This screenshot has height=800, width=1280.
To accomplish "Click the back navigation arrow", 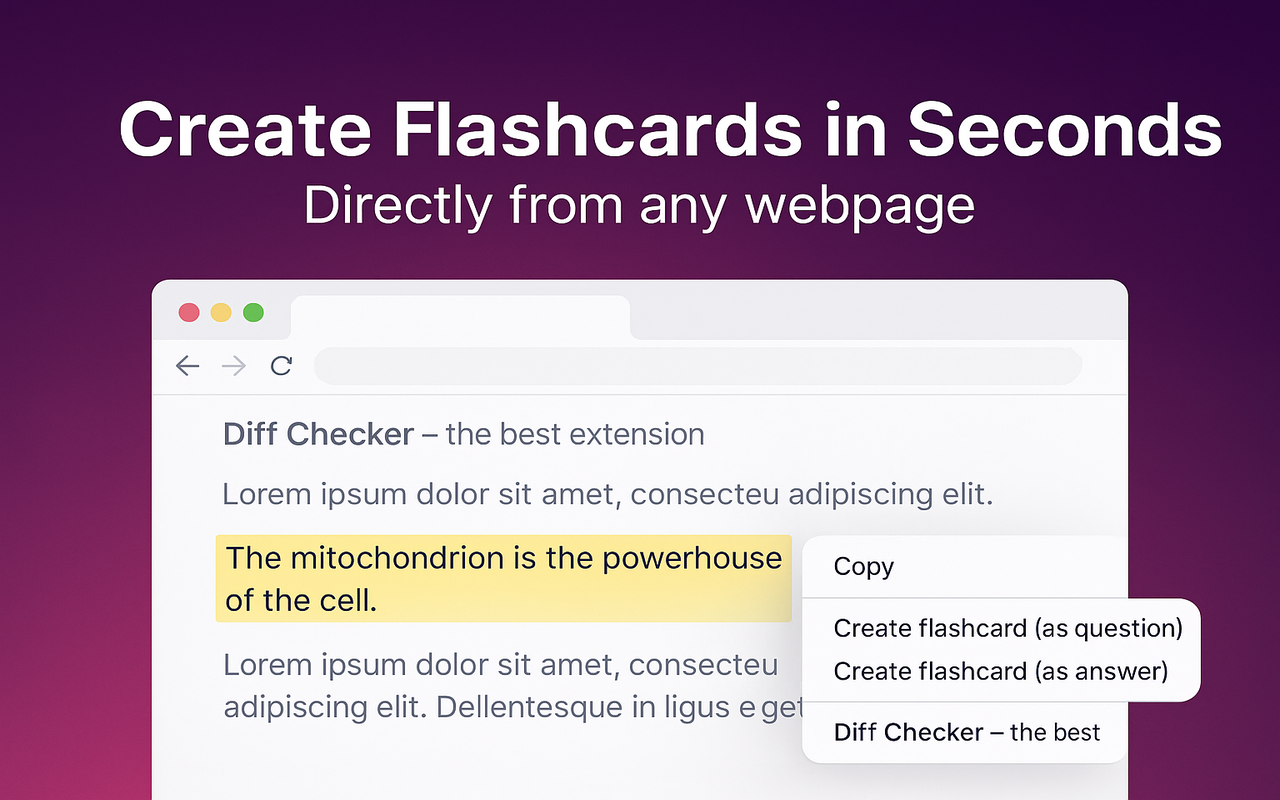I will (187, 366).
